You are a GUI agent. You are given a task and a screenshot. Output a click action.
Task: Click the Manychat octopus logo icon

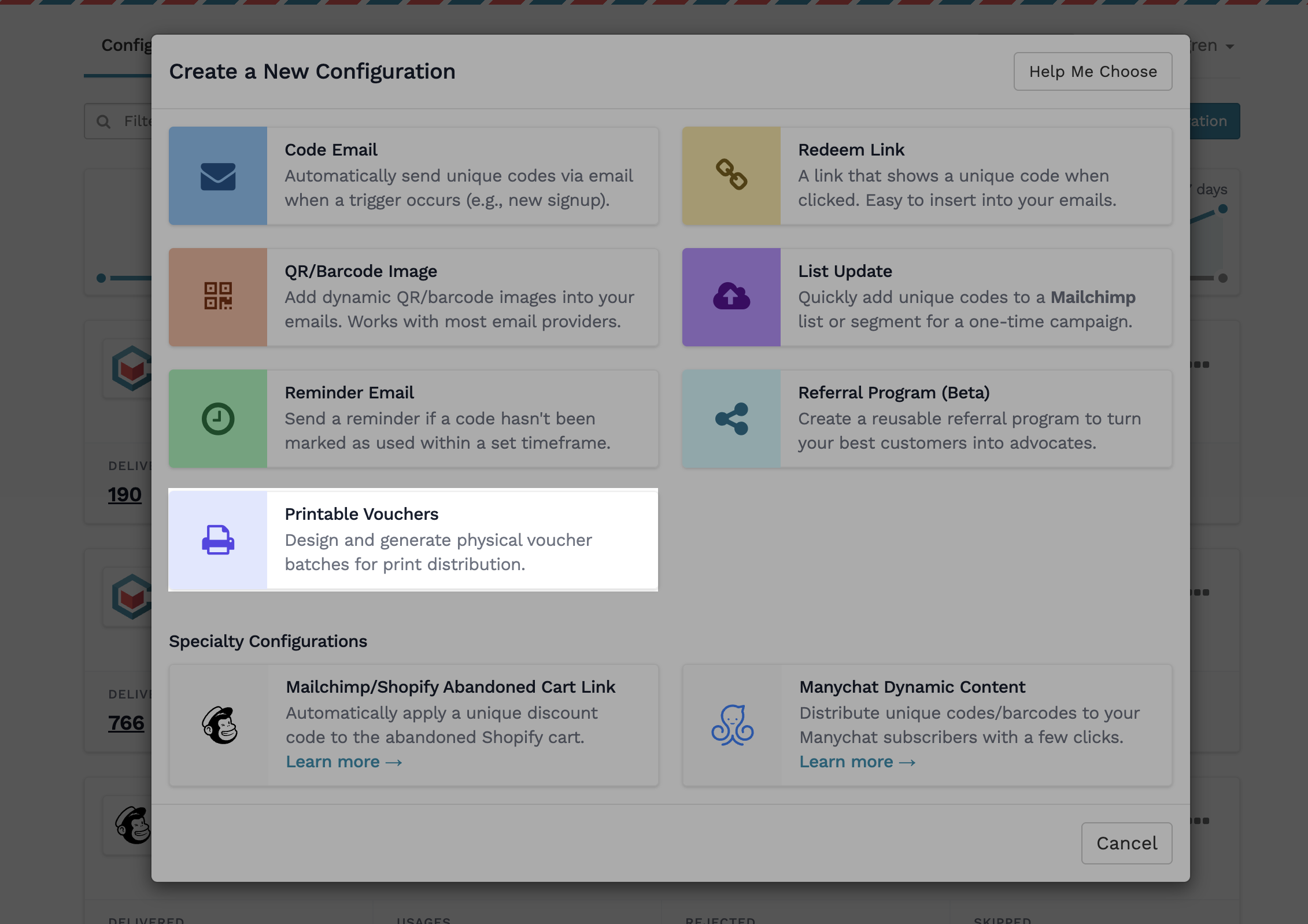[x=733, y=725]
